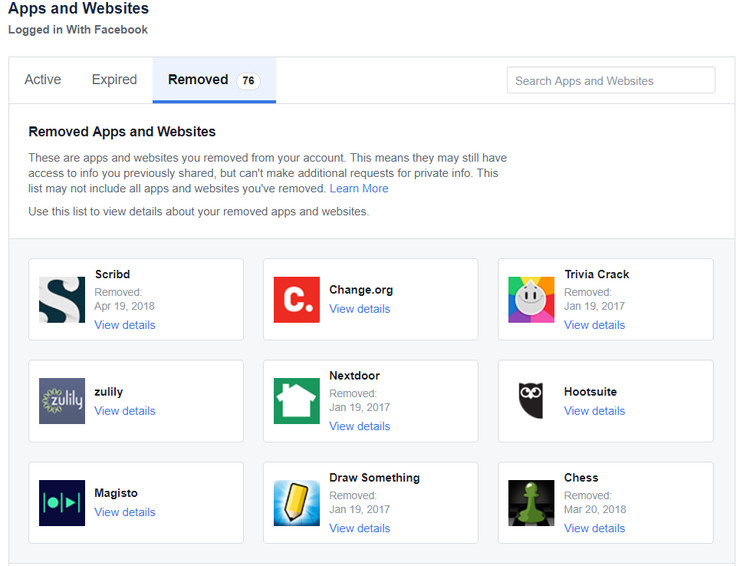
Task: Click the Trivia Crack app icon
Action: click(531, 300)
